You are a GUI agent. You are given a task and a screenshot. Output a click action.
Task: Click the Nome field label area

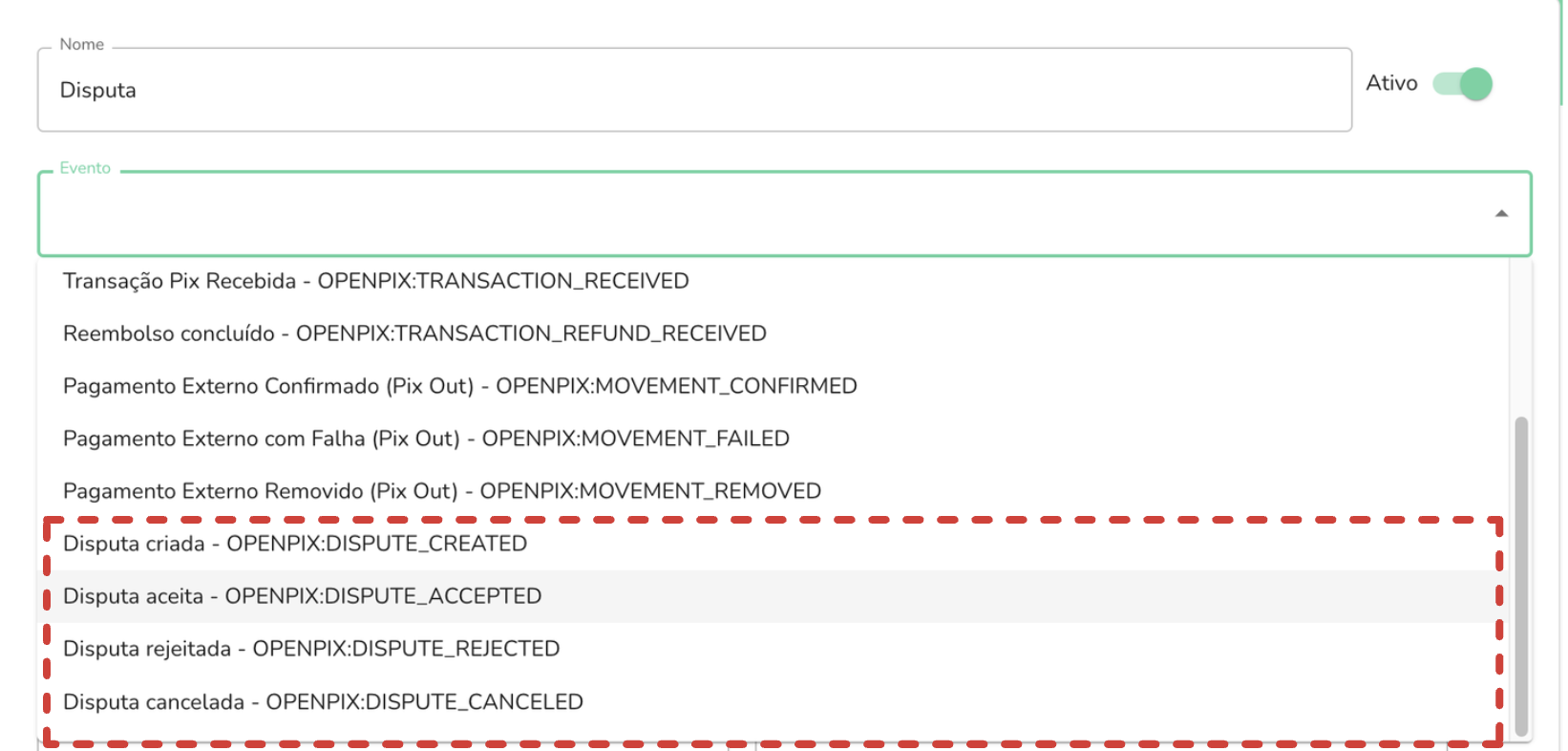pos(80,44)
